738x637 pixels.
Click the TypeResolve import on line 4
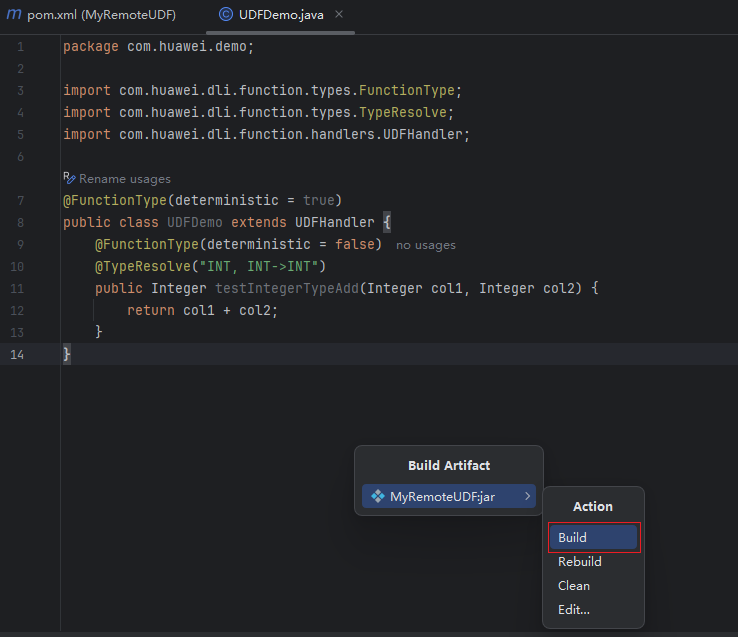tap(402, 113)
